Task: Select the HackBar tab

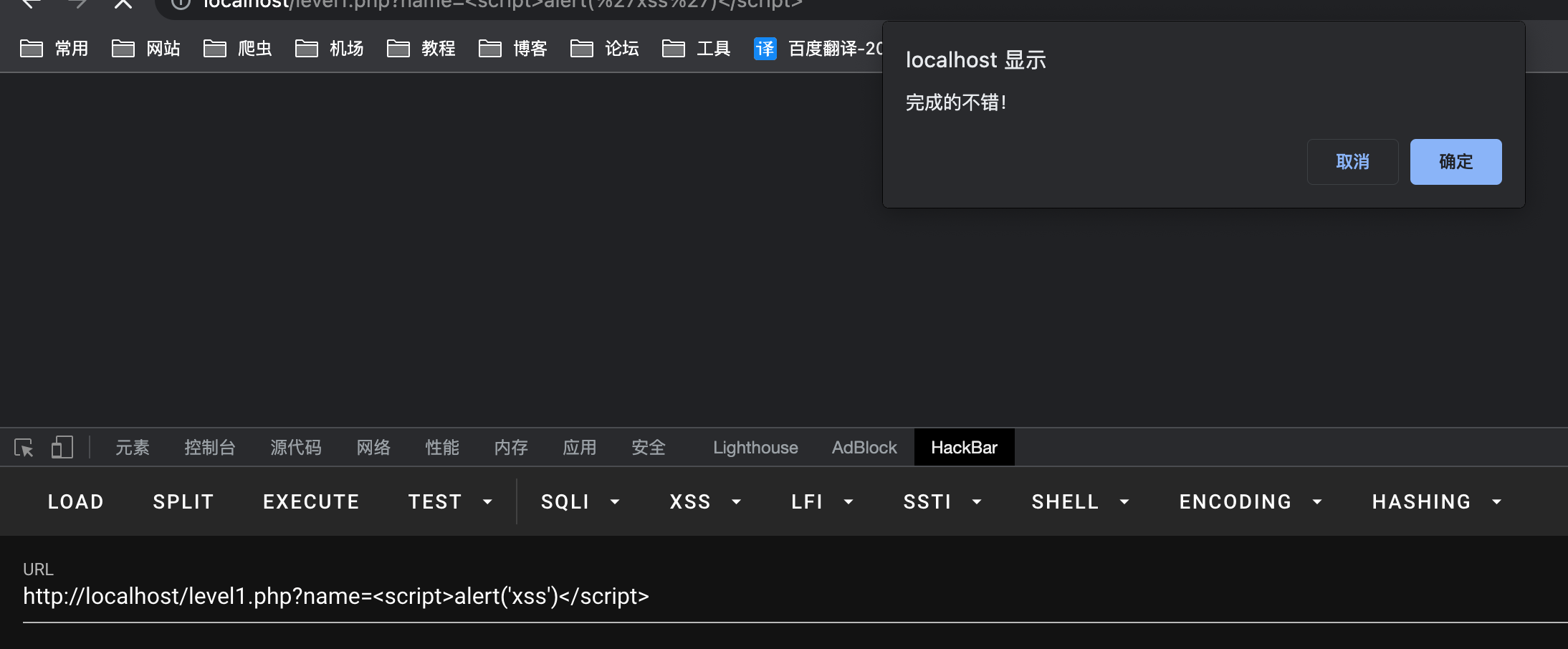Action: tap(964, 448)
